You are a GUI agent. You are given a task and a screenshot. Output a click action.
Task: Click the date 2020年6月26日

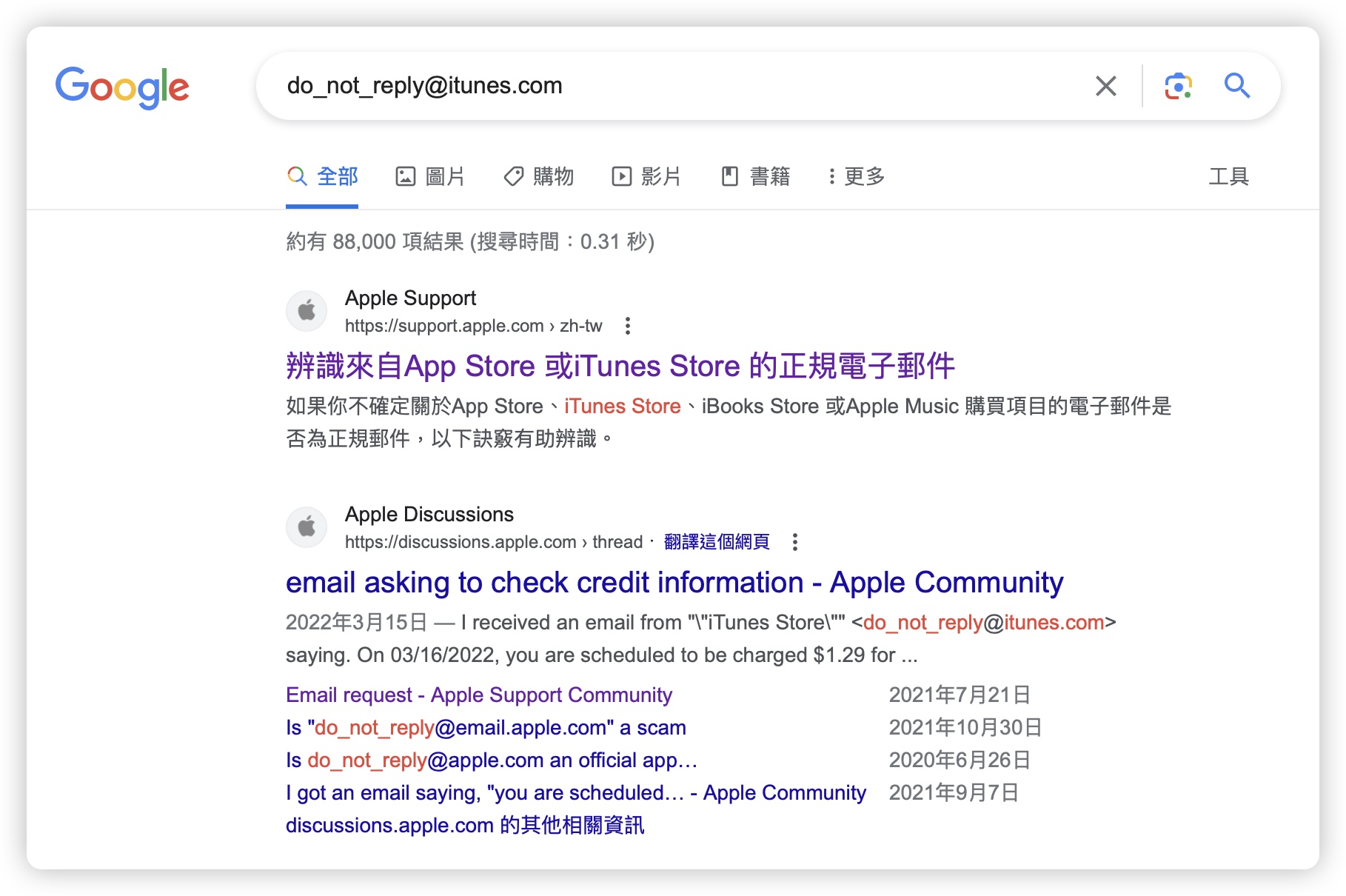[960, 760]
